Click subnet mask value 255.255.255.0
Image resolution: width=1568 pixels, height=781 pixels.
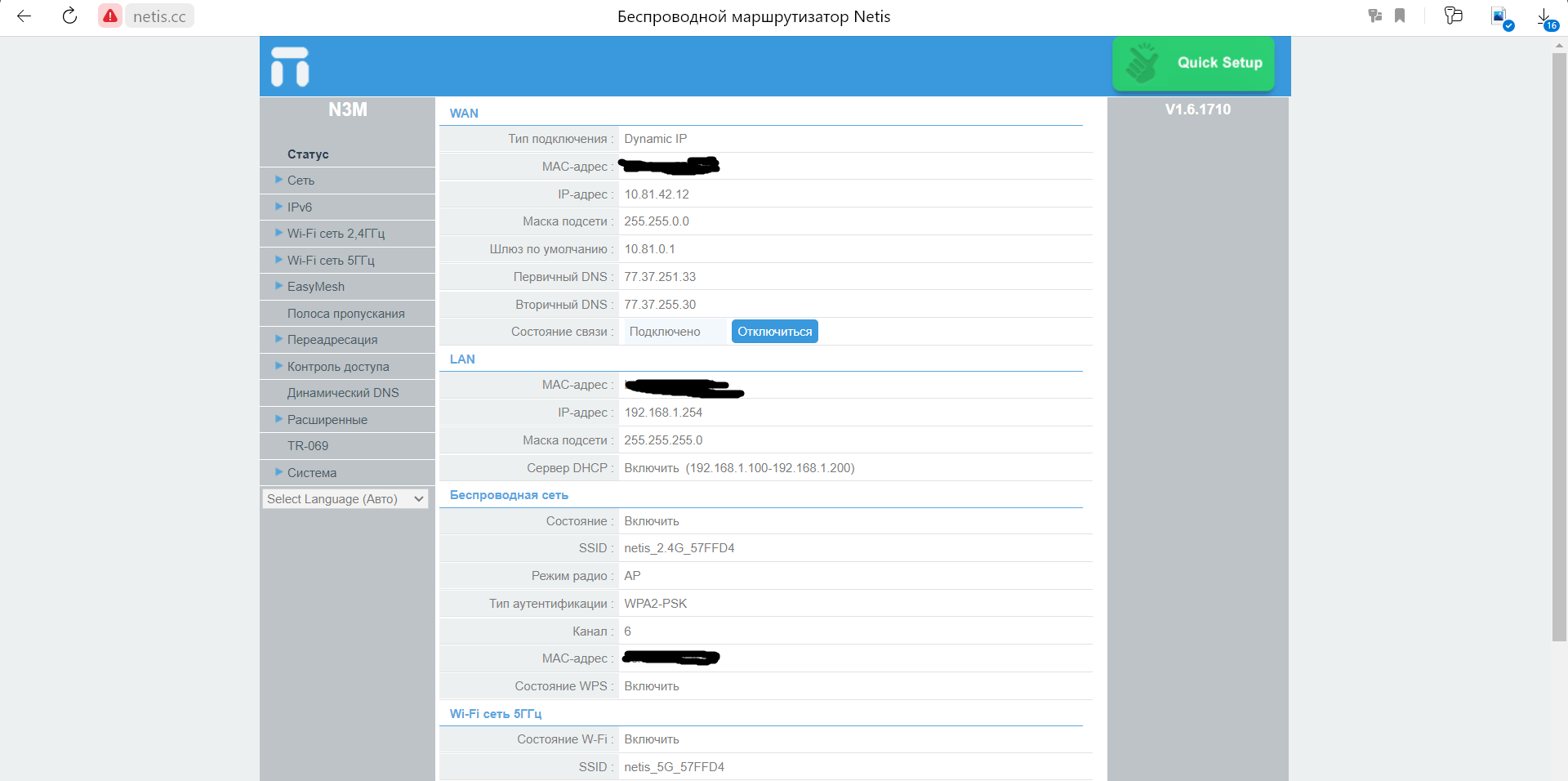coord(663,440)
